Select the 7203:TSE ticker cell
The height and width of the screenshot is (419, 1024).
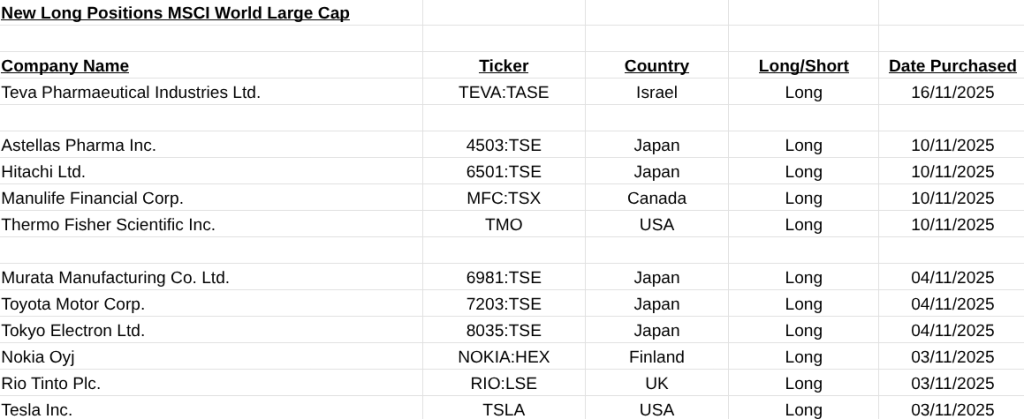(x=503, y=304)
